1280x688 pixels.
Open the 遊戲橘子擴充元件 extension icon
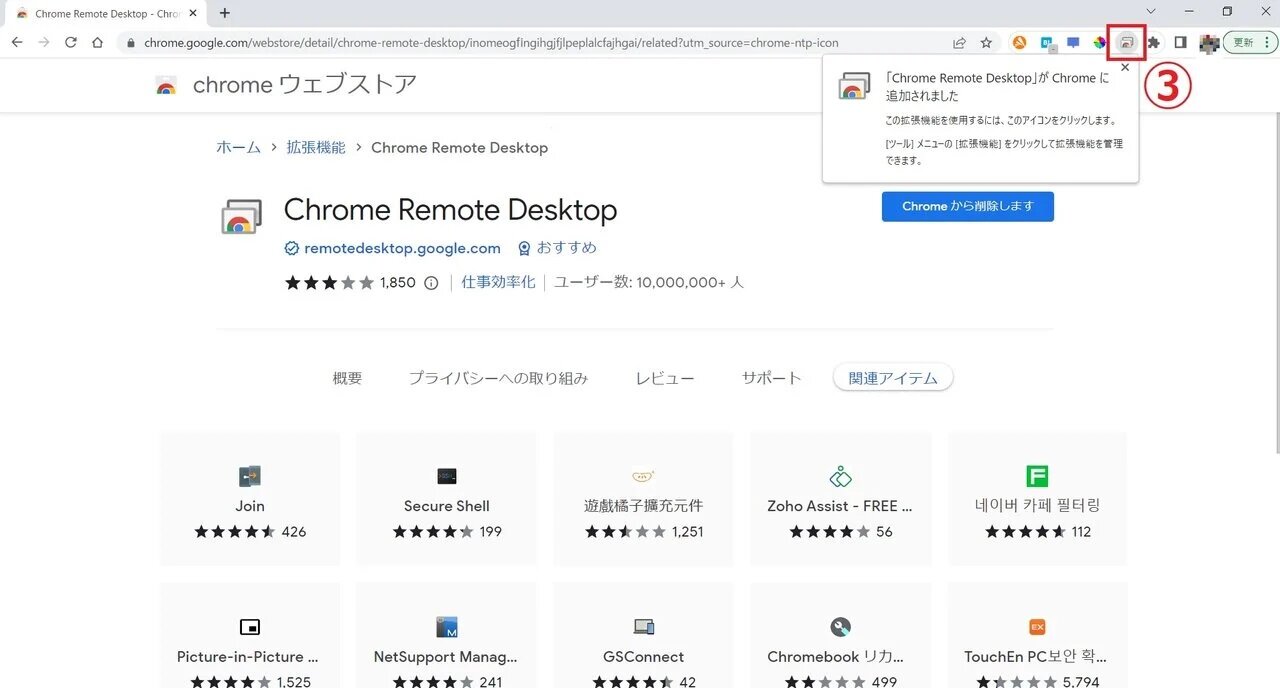point(644,476)
